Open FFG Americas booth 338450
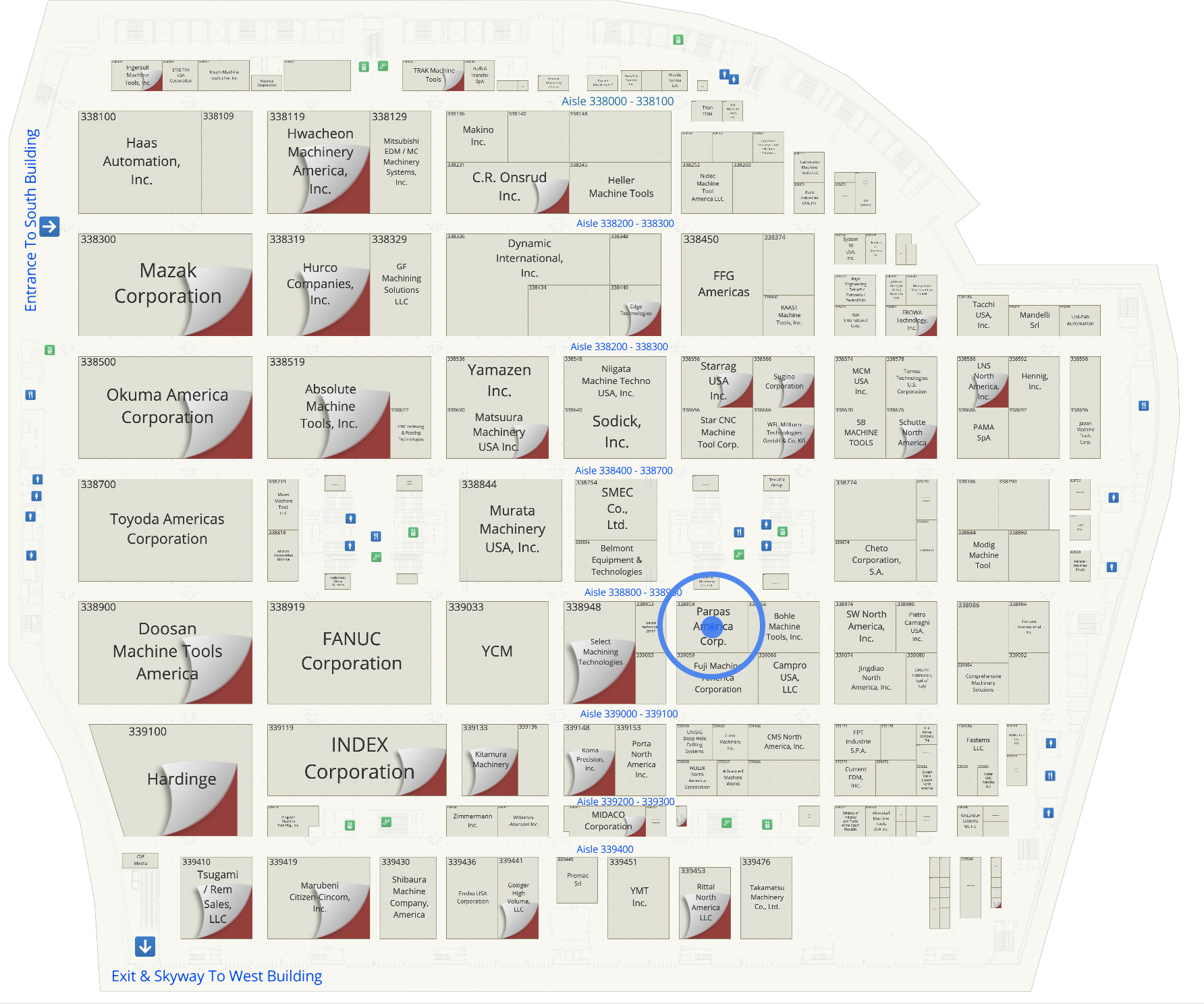This screenshot has width=1204, height=1004. [722, 285]
